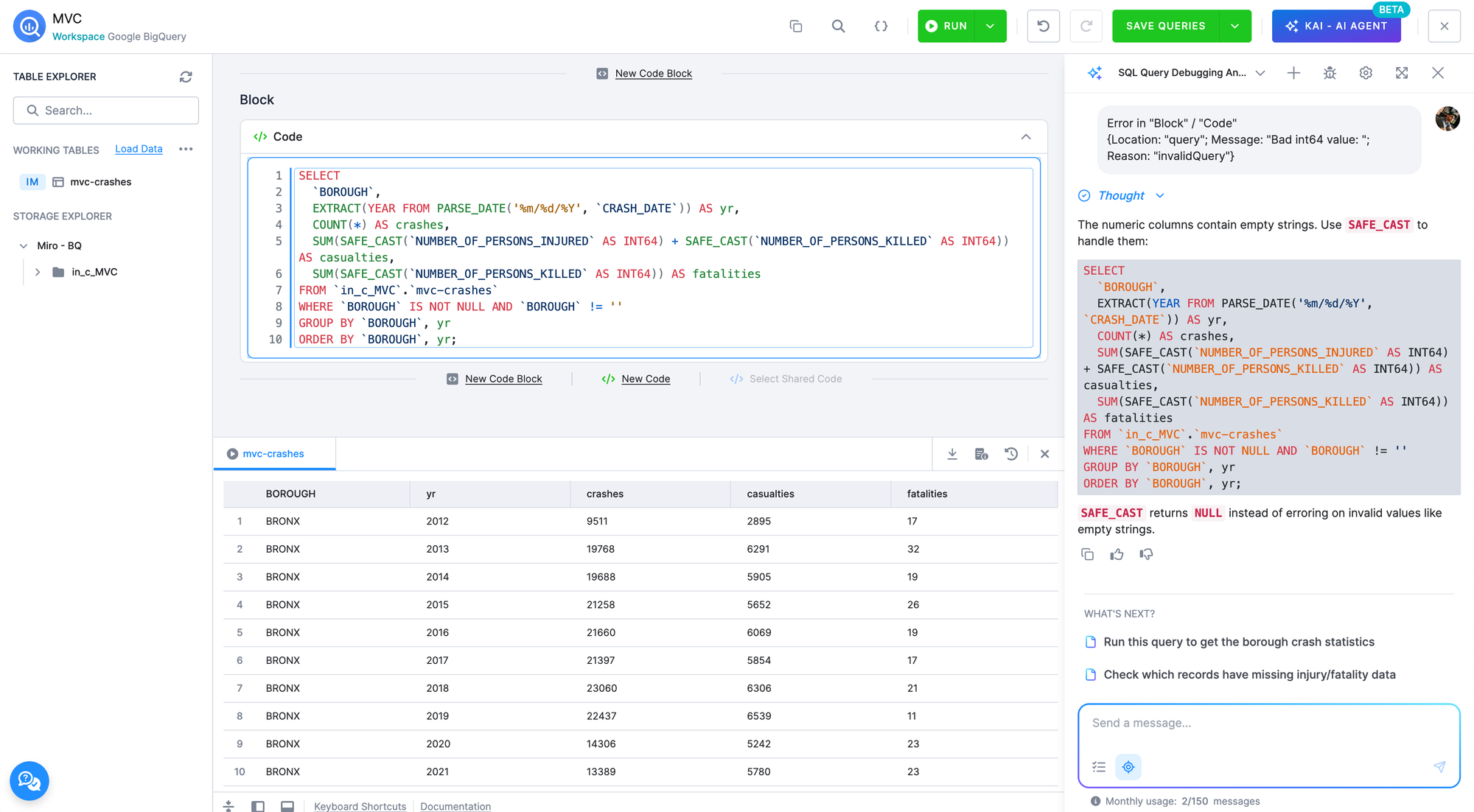
Task: Close the workspace with top-right X button
Action: 1444,27
